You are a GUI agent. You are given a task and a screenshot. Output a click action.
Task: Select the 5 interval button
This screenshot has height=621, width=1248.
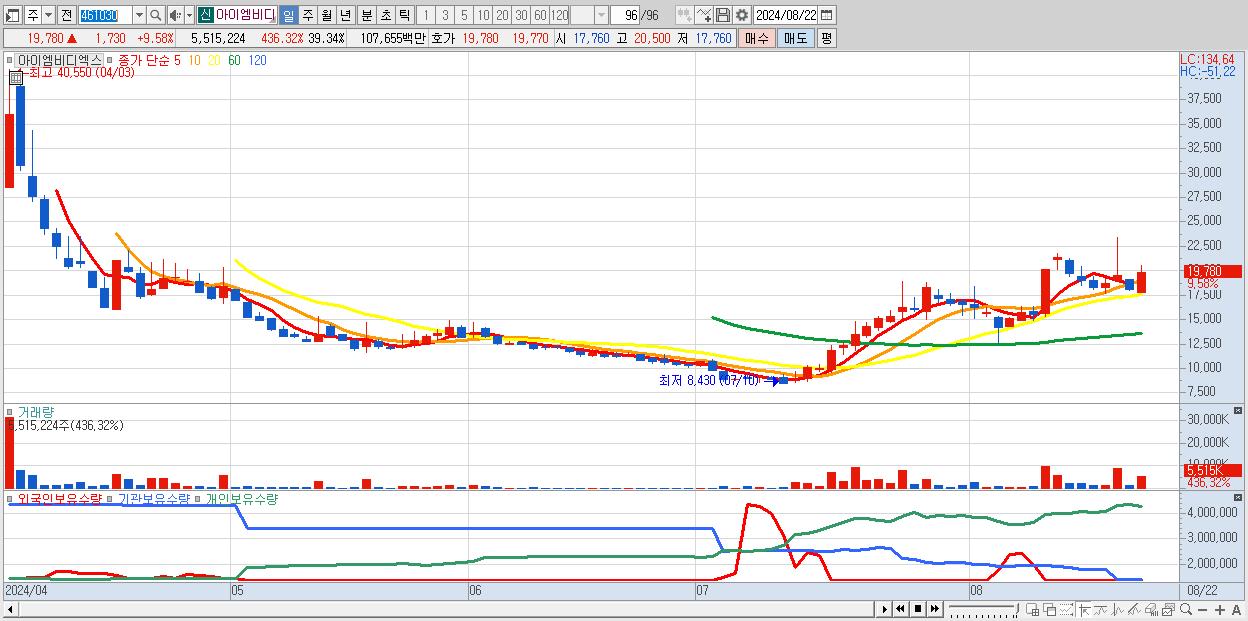click(x=464, y=15)
